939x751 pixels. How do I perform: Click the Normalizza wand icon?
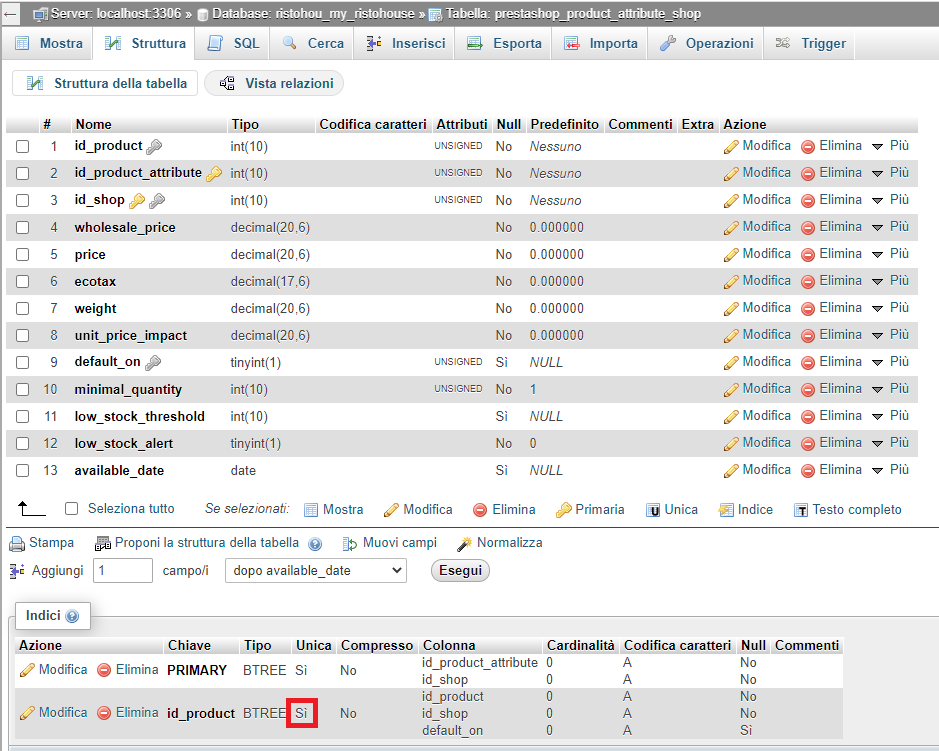click(x=464, y=543)
